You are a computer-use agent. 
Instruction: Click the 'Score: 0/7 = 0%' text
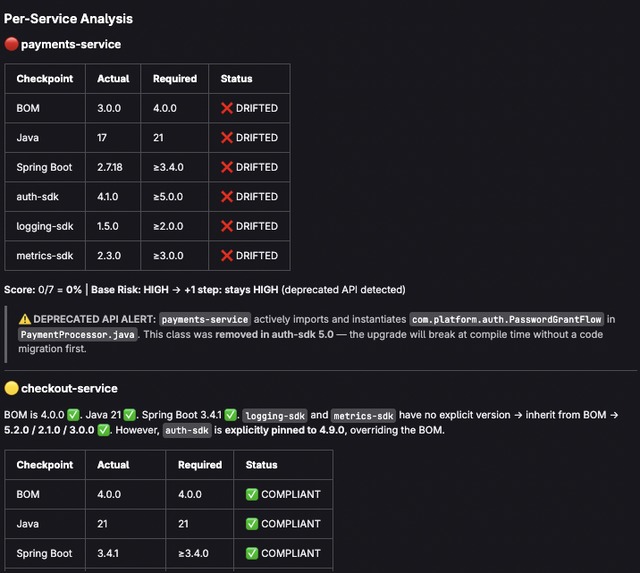[x=43, y=290]
